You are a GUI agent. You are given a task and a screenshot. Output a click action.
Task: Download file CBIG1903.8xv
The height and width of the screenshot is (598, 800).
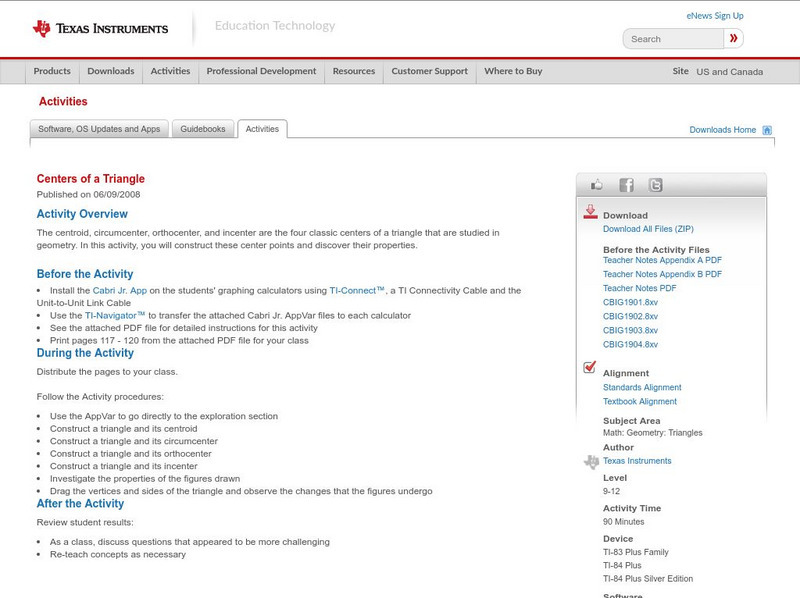630,331
